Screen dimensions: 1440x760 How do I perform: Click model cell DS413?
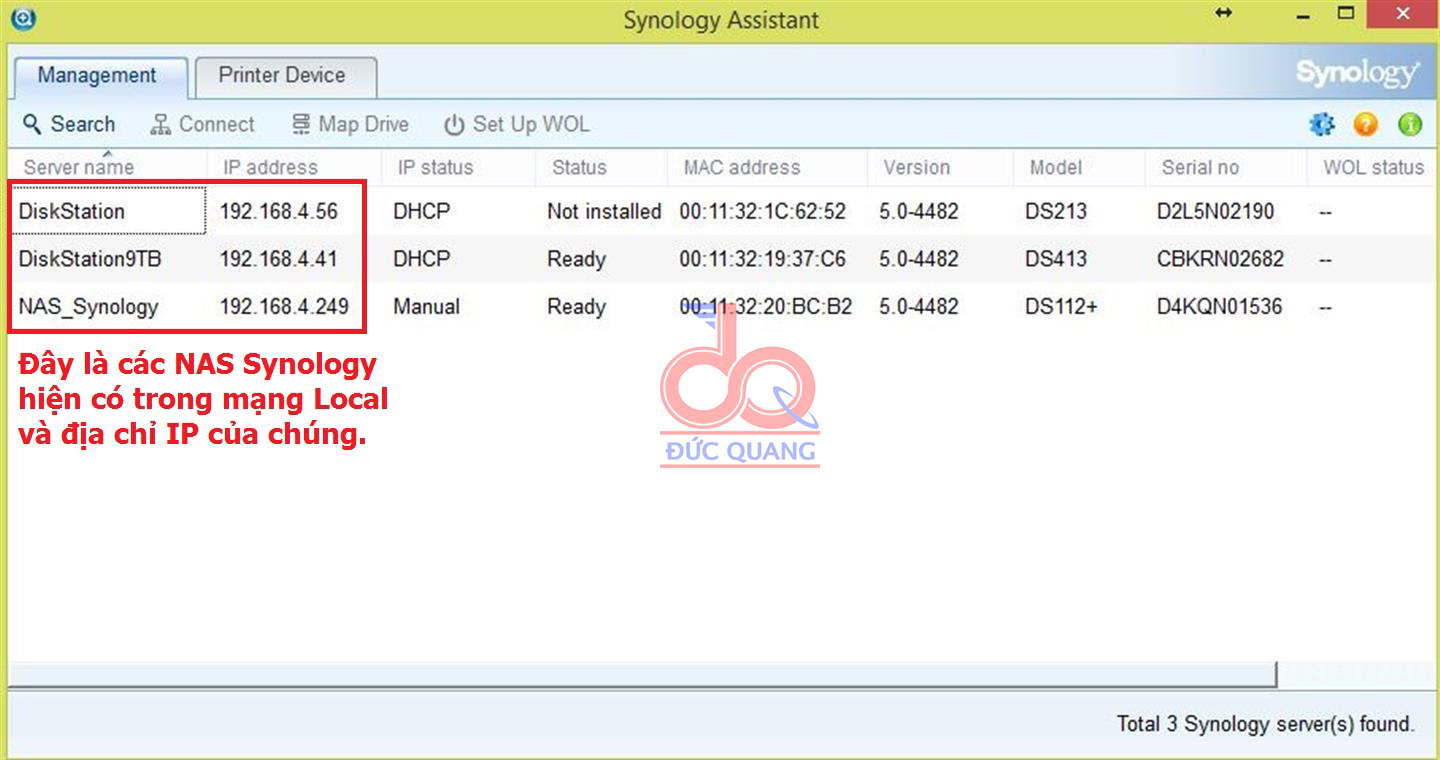(1056, 259)
